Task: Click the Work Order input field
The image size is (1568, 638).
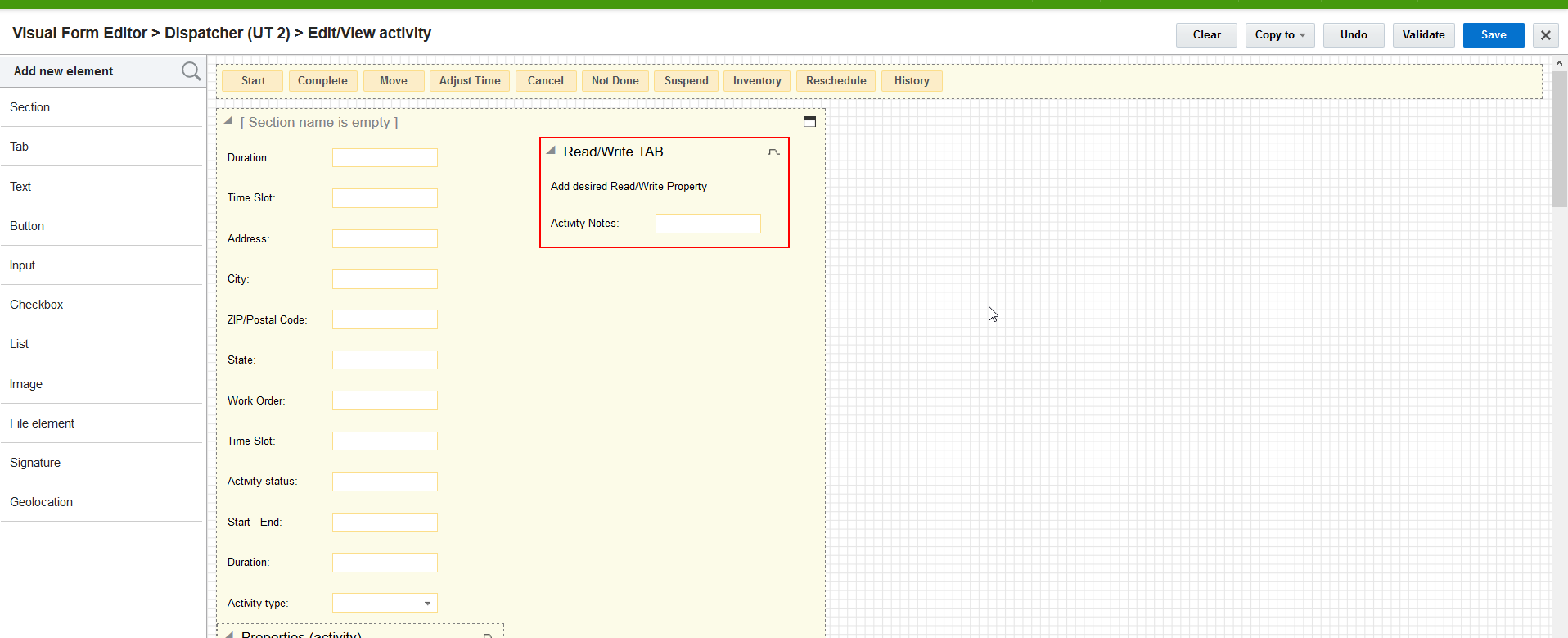Action: click(x=385, y=400)
